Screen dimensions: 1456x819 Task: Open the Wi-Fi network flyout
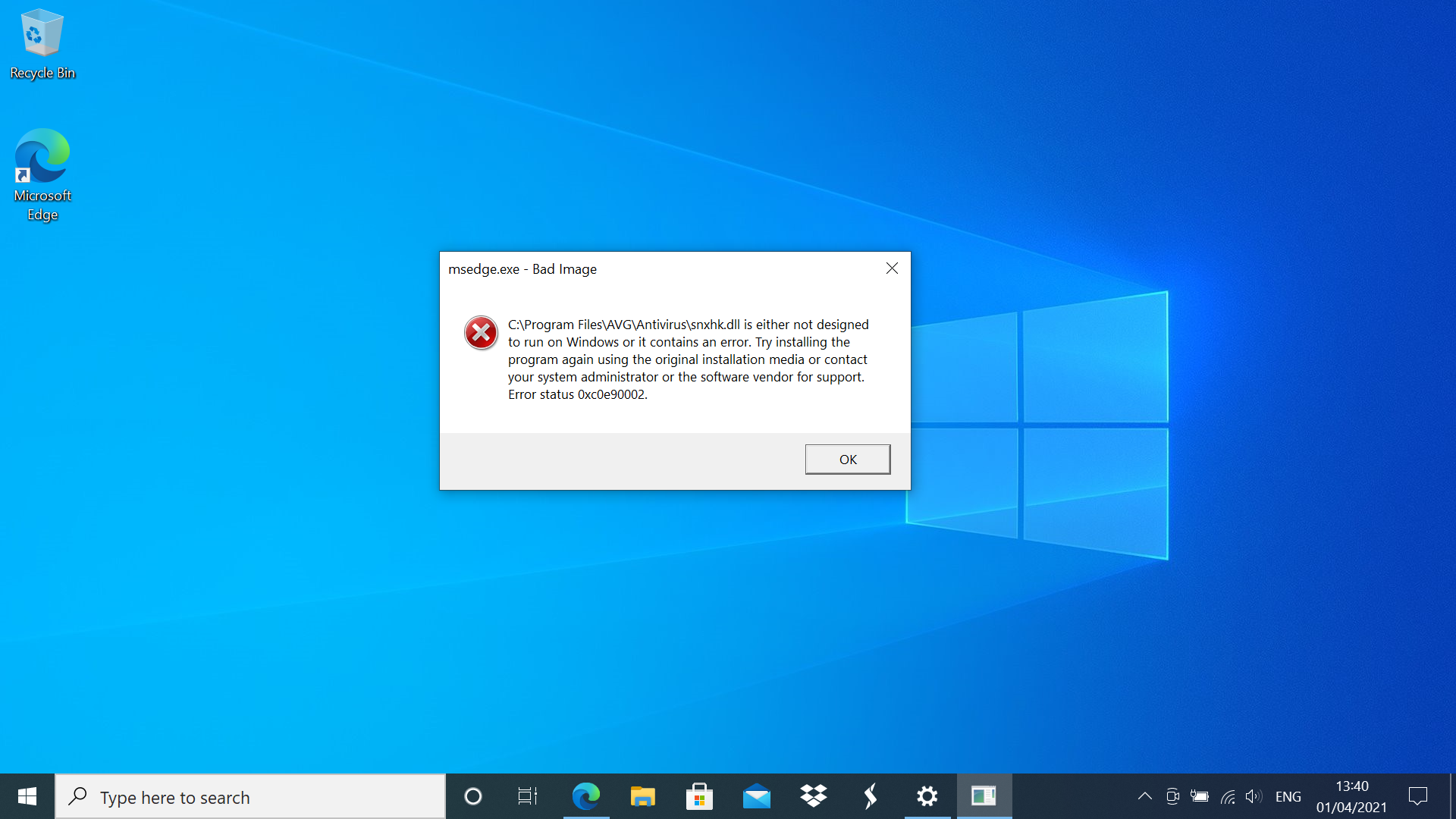pos(1228,796)
